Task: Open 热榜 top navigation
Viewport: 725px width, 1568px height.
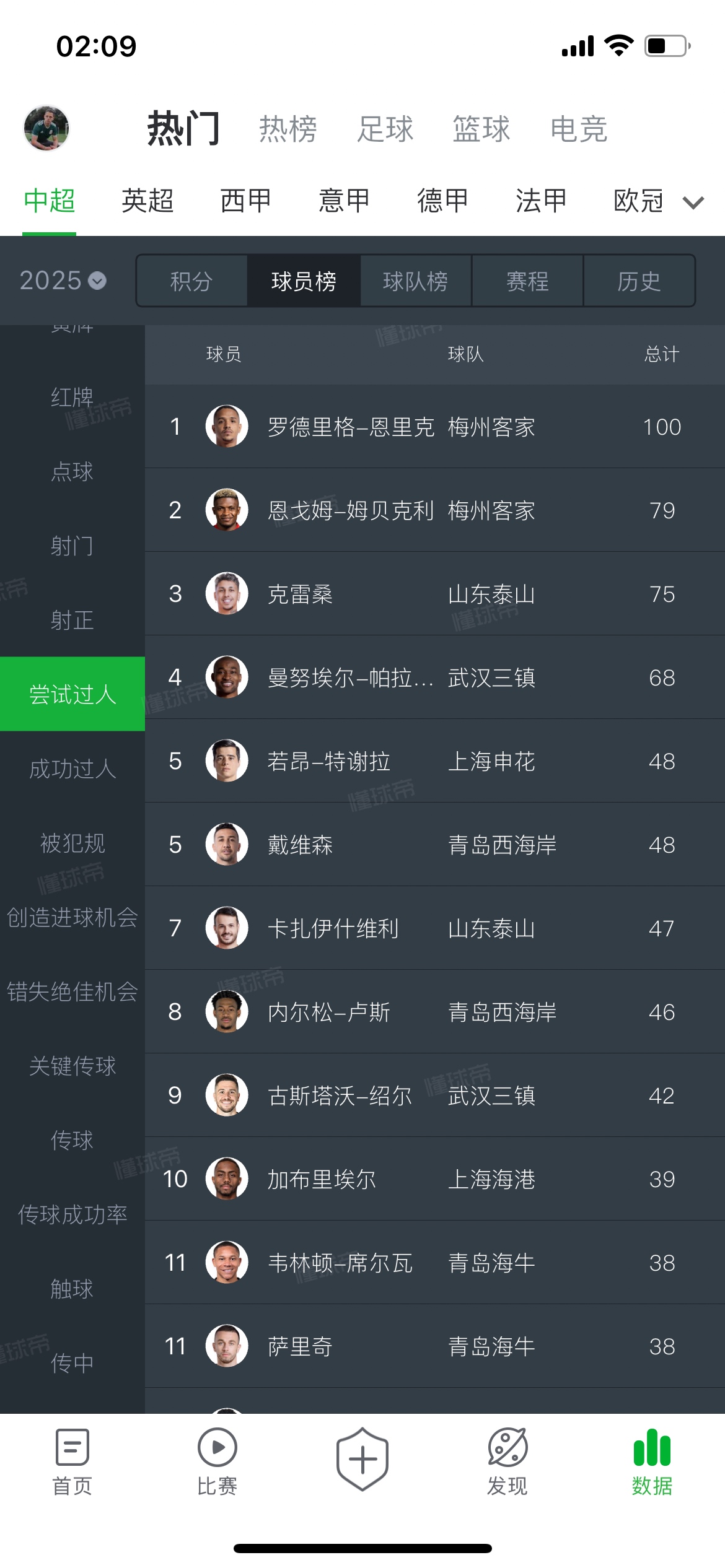Action: coord(288,129)
